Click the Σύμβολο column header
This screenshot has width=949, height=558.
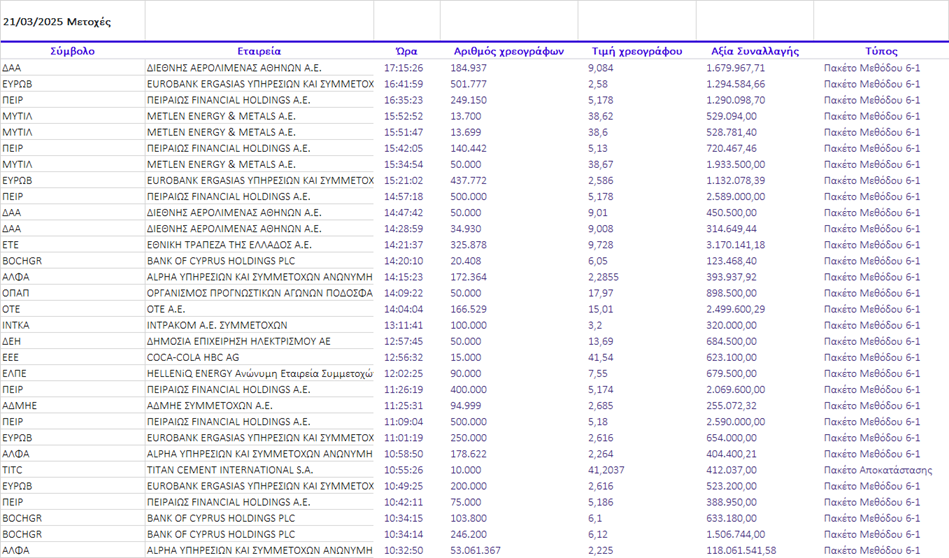tap(73, 51)
